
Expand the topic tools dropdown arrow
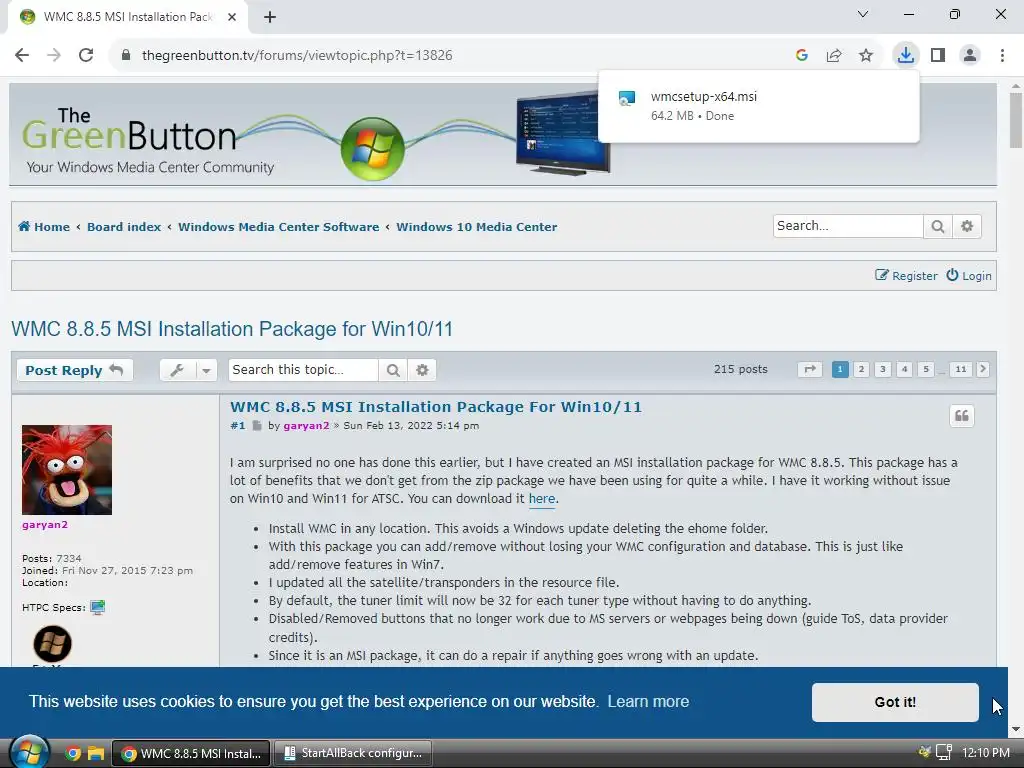pos(206,370)
